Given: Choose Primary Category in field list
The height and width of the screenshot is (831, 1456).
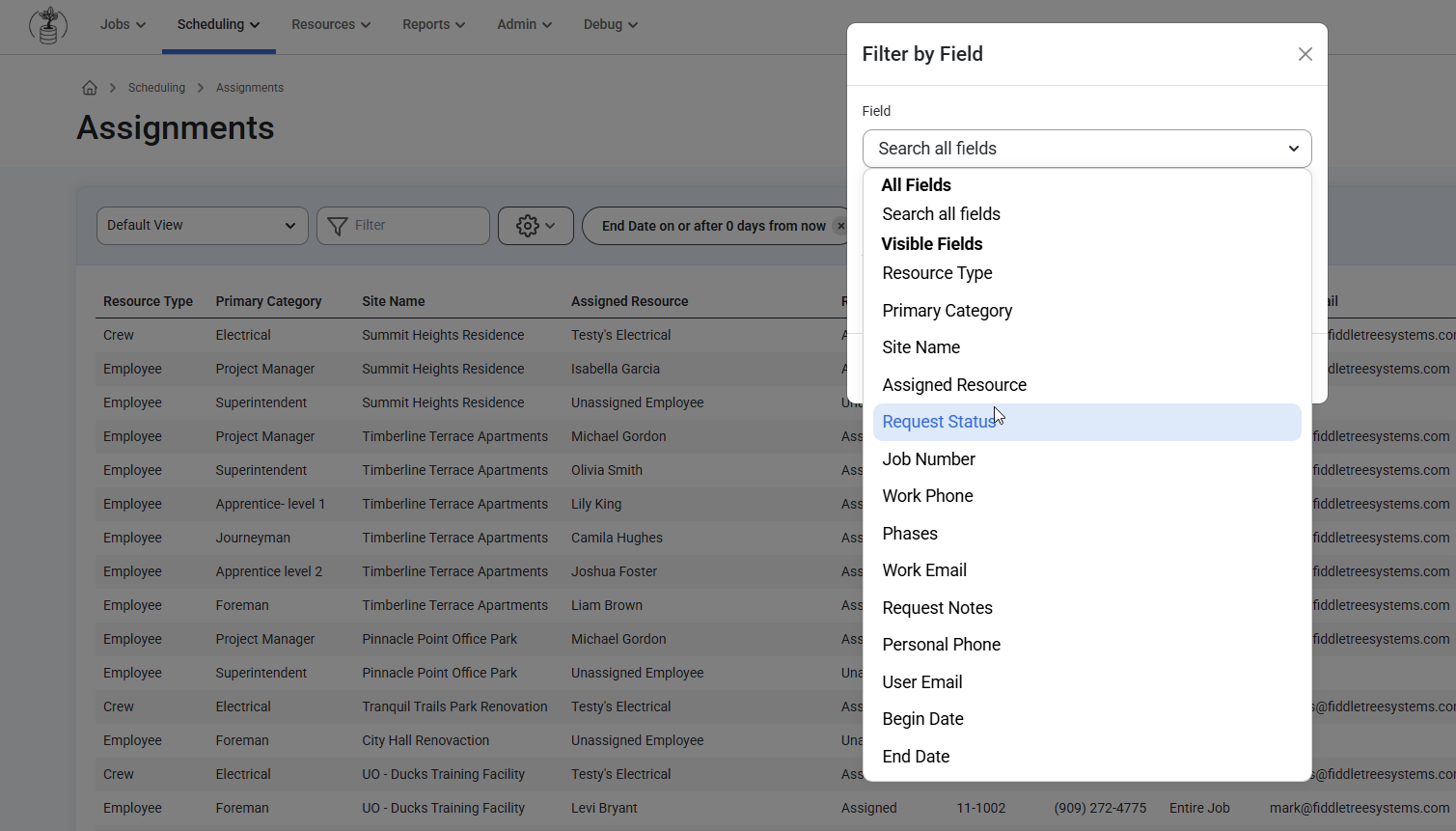Looking at the screenshot, I should coord(1086,311).
